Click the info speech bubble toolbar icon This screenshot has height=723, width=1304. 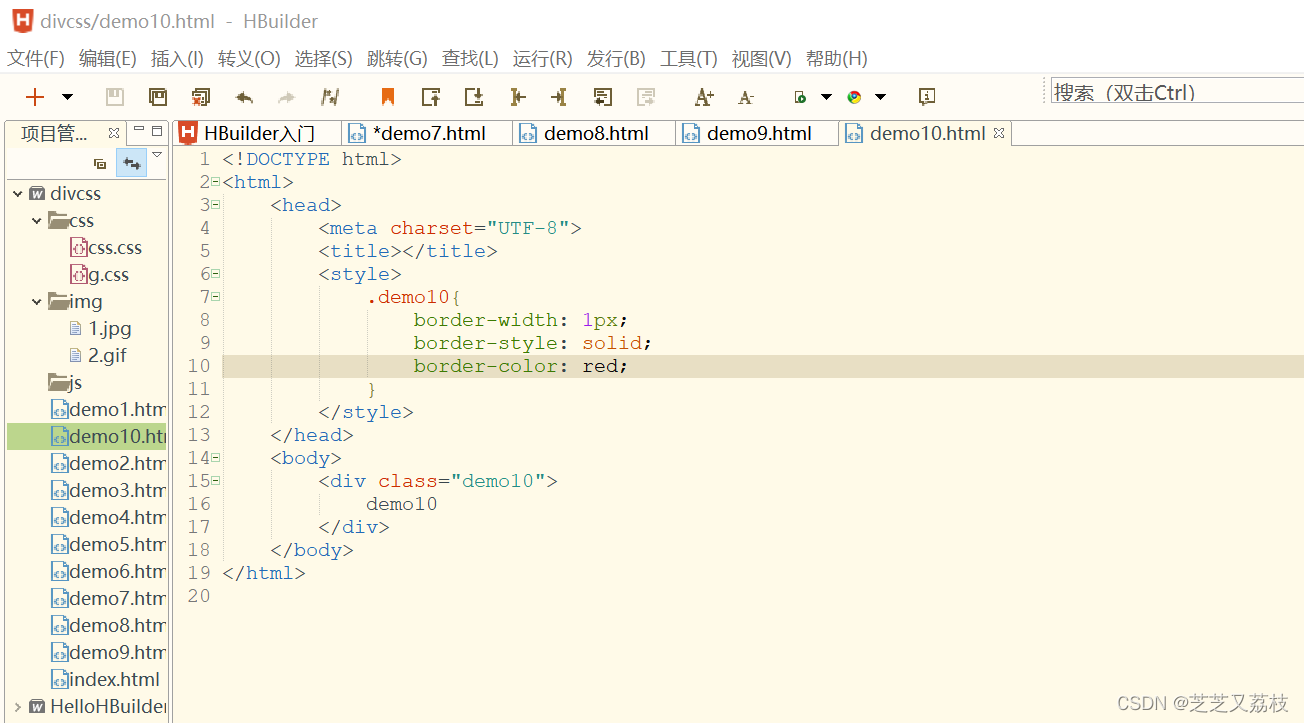[927, 97]
